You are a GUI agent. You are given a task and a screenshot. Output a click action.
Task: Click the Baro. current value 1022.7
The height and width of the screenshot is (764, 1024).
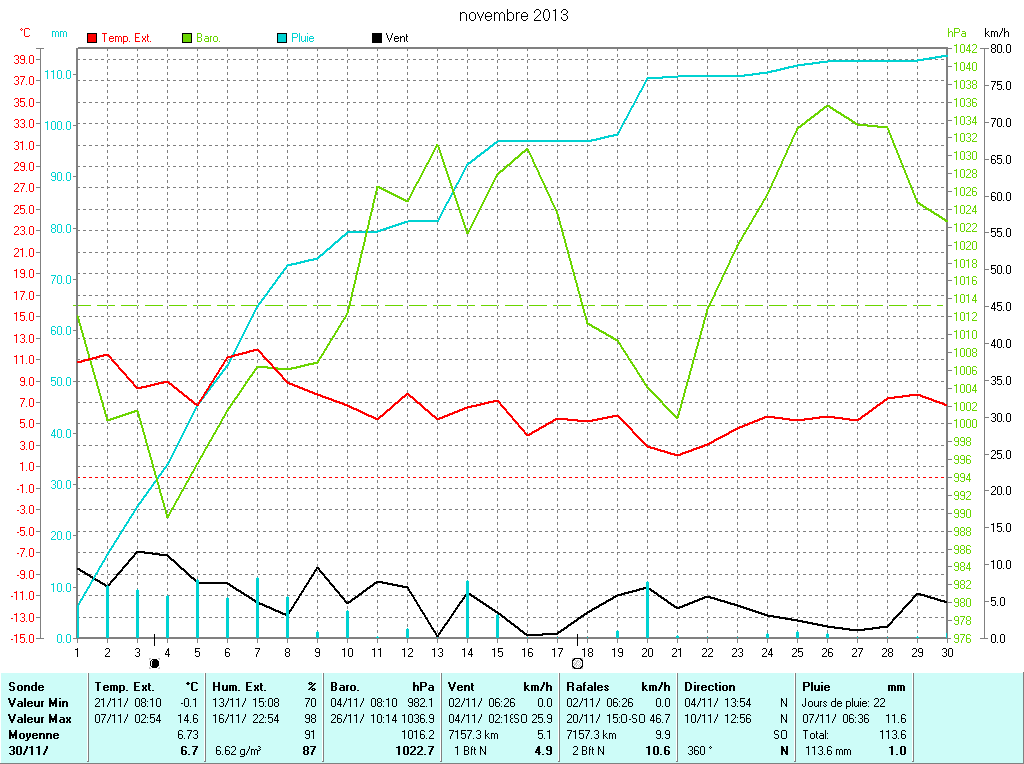(414, 750)
